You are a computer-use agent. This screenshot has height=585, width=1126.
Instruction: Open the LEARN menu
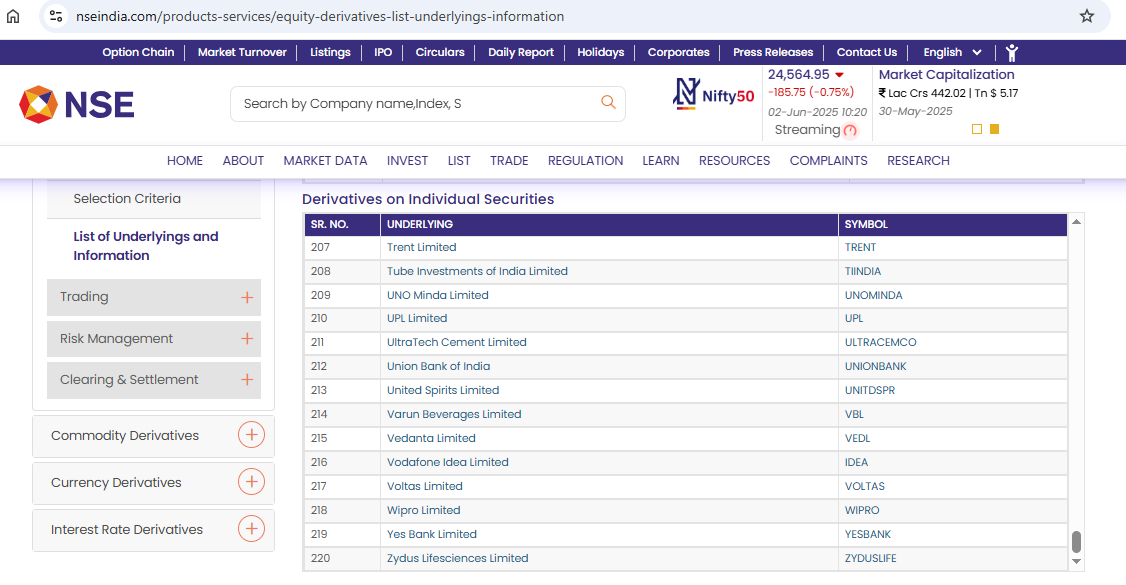coord(661,161)
